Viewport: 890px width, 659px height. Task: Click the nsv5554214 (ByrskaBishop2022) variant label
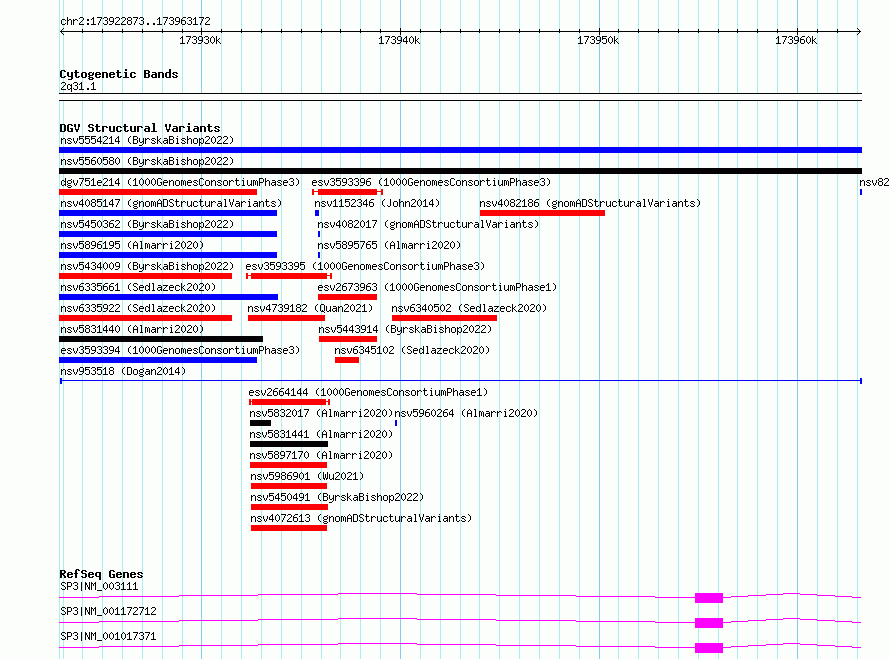coord(147,140)
